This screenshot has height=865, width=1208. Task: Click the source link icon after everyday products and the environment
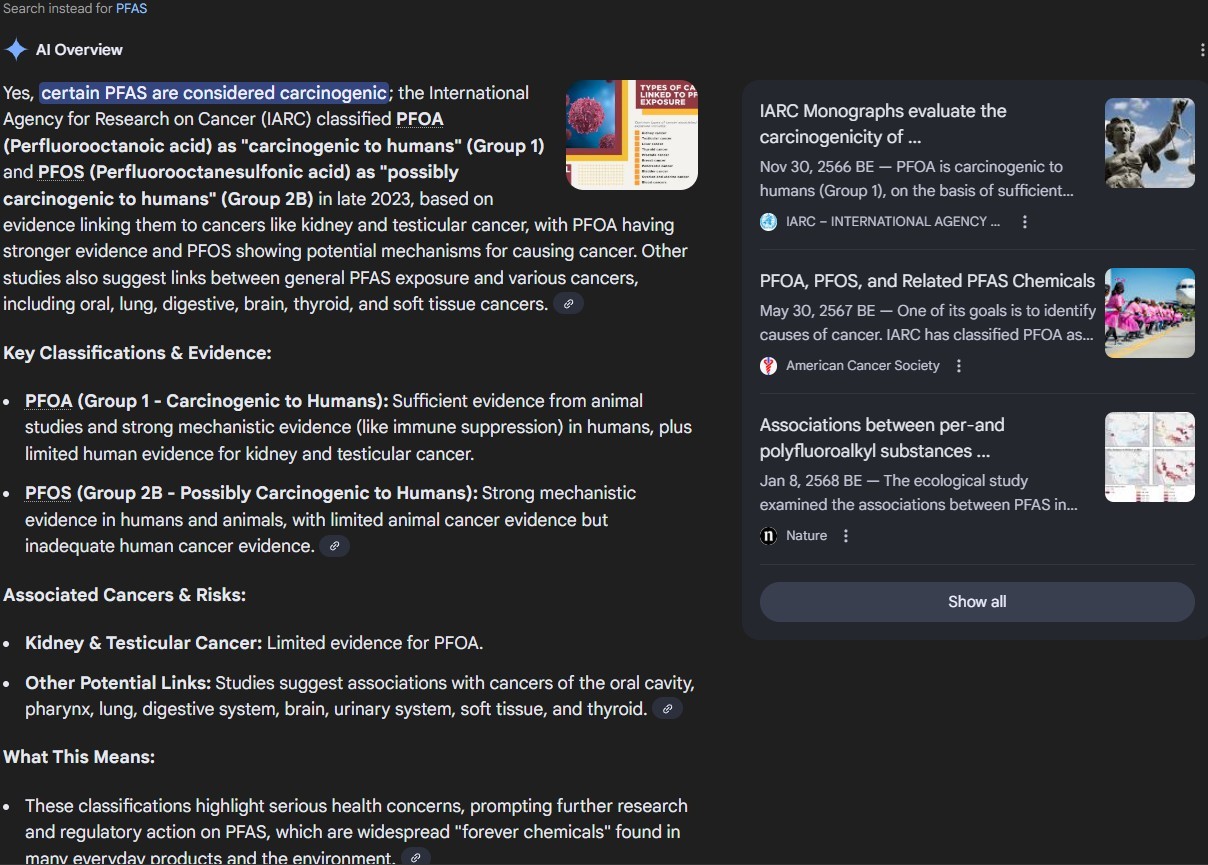(x=416, y=857)
